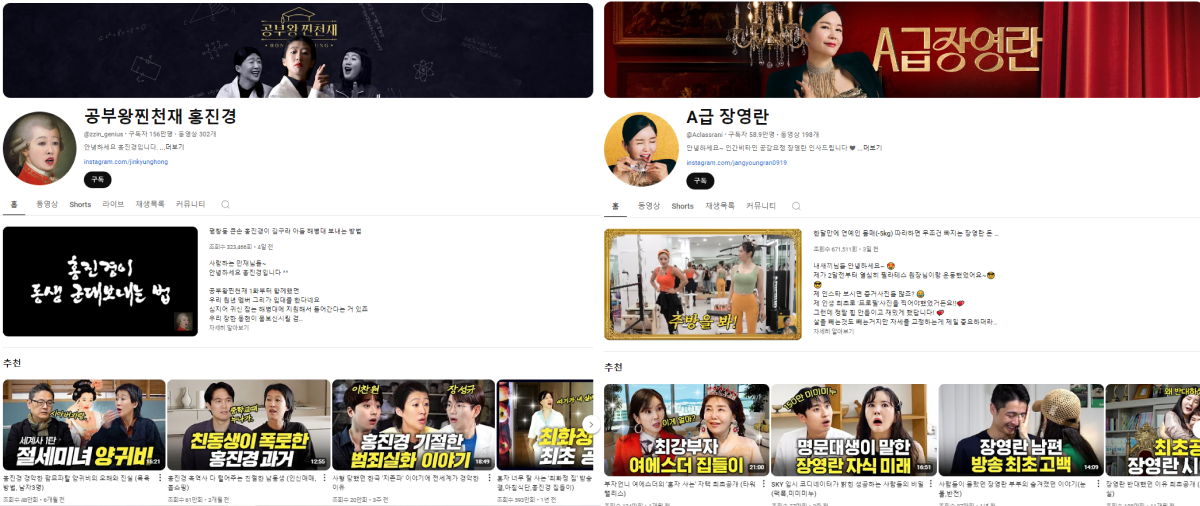Open options menu for 장영란 자식 미래 video
The width and height of the screenshot is (1200, 506).
coord(931,486)
